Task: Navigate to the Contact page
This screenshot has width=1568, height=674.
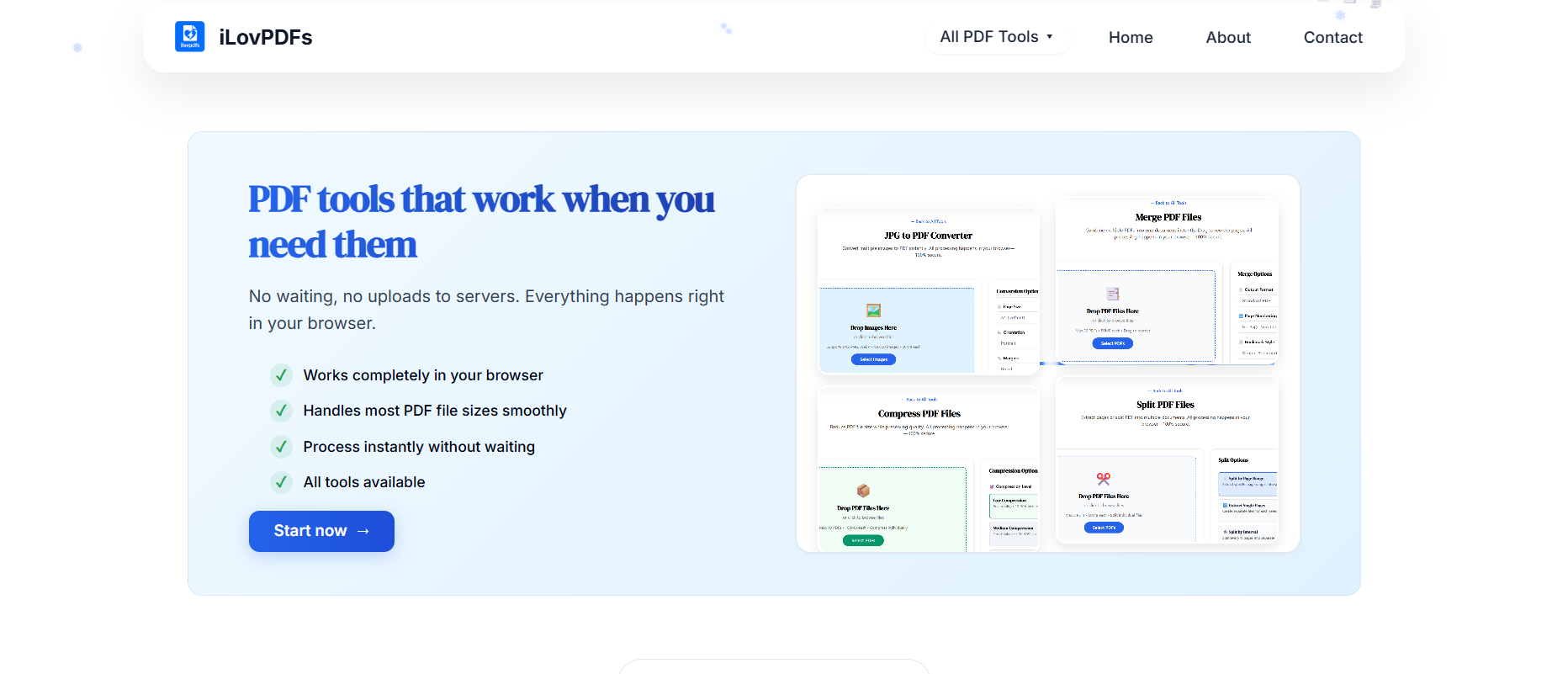Action: pyautogui.click(x=1332, y=38)
